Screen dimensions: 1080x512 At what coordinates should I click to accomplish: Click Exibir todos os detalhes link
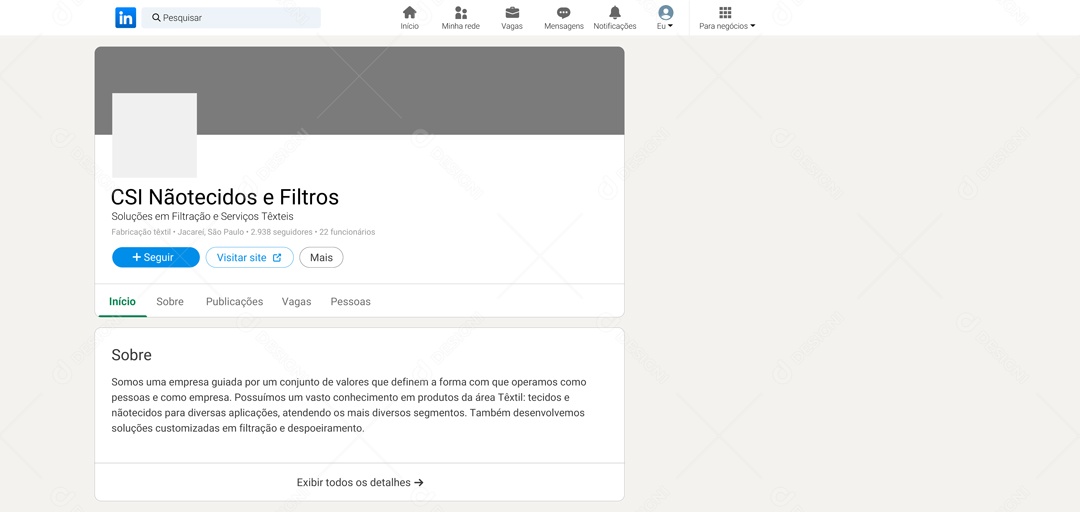(x=360, y=482)
